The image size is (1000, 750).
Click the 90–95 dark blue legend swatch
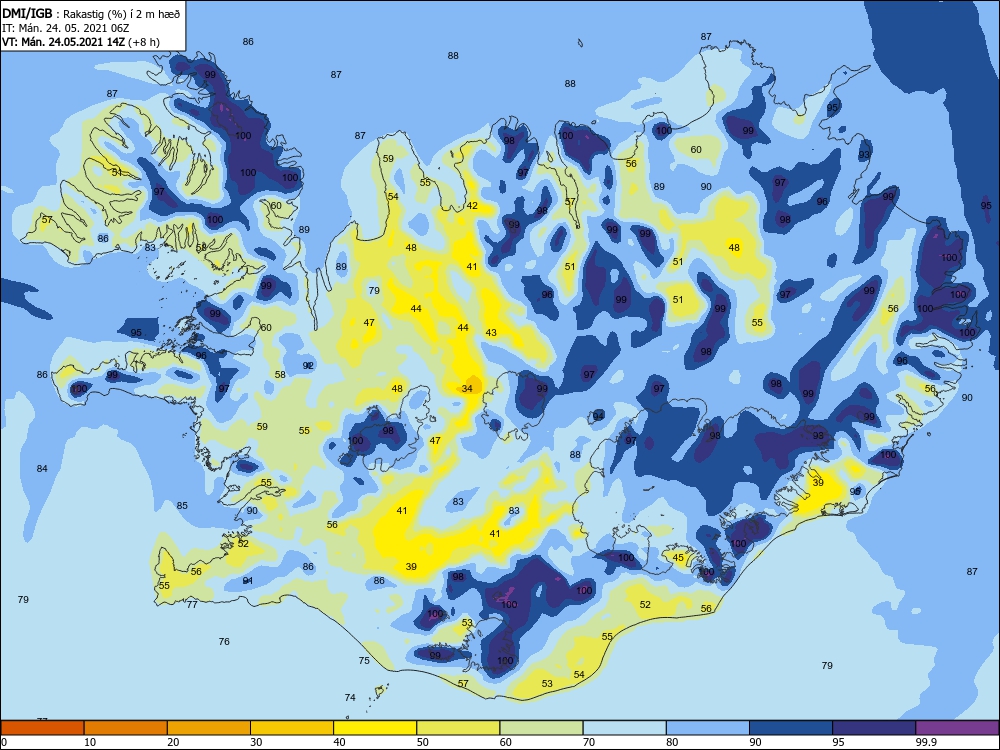pyautogui.click(x=791, y=728)
